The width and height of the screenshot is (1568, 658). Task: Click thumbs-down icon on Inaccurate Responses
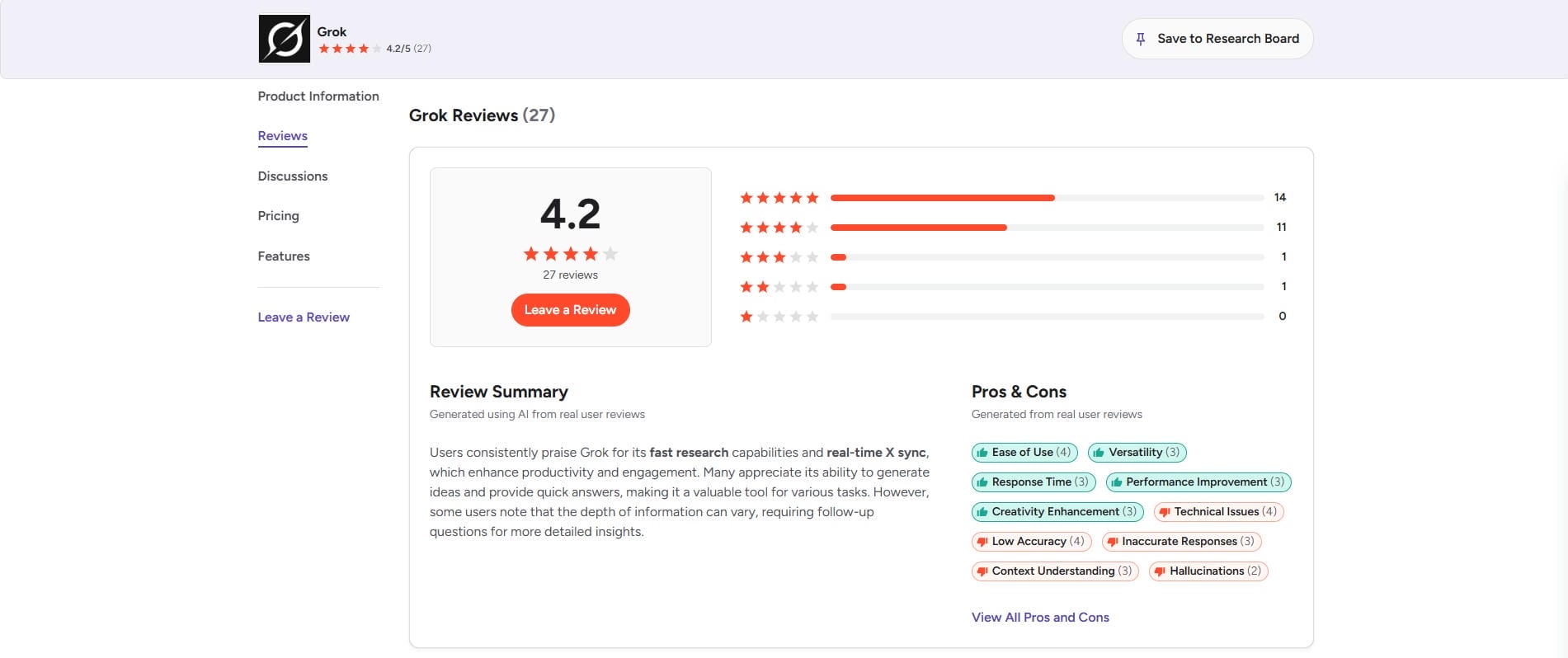click(x=1113, y=543)
